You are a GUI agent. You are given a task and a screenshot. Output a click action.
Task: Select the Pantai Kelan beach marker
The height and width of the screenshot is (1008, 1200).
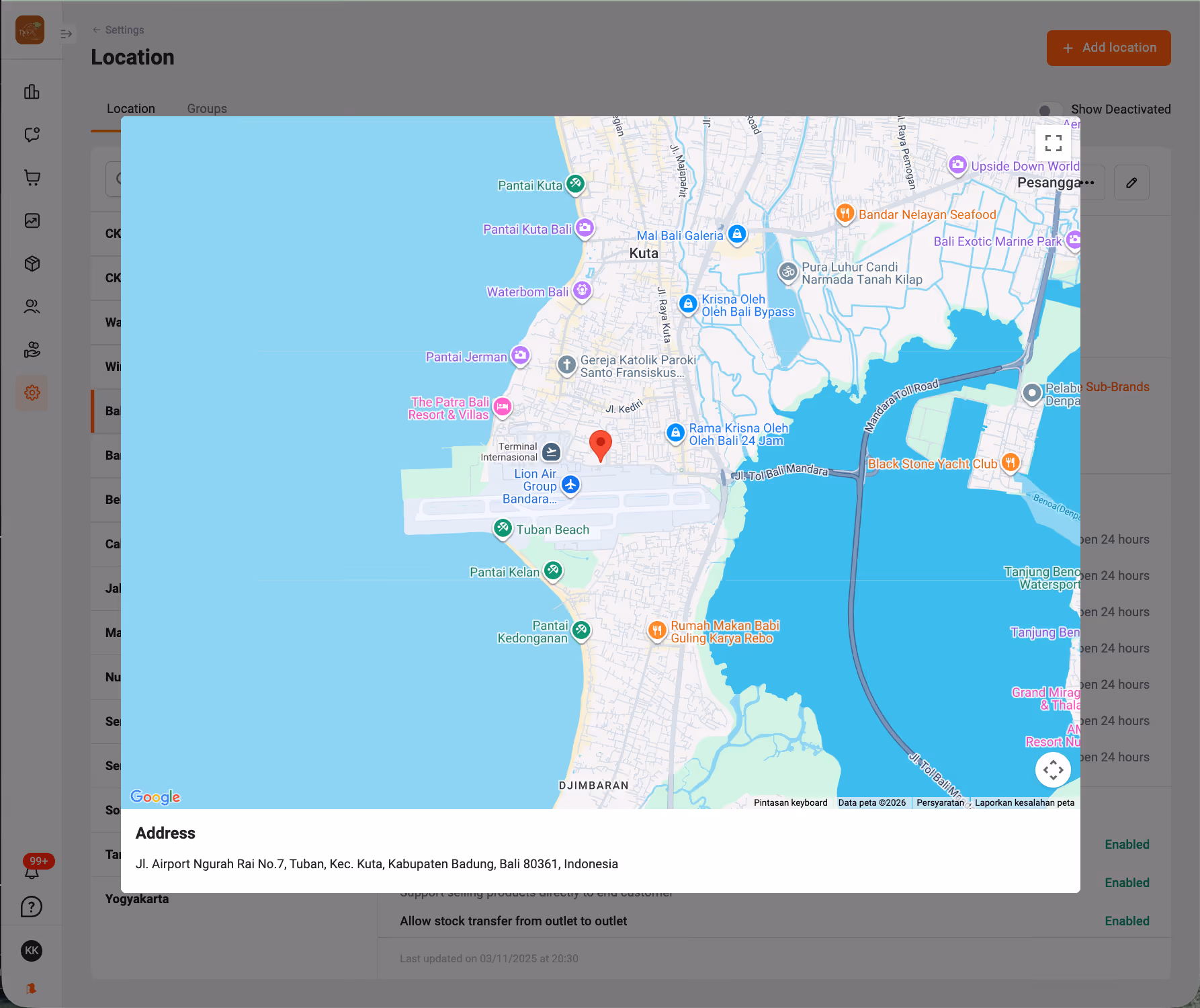[552, 571]
